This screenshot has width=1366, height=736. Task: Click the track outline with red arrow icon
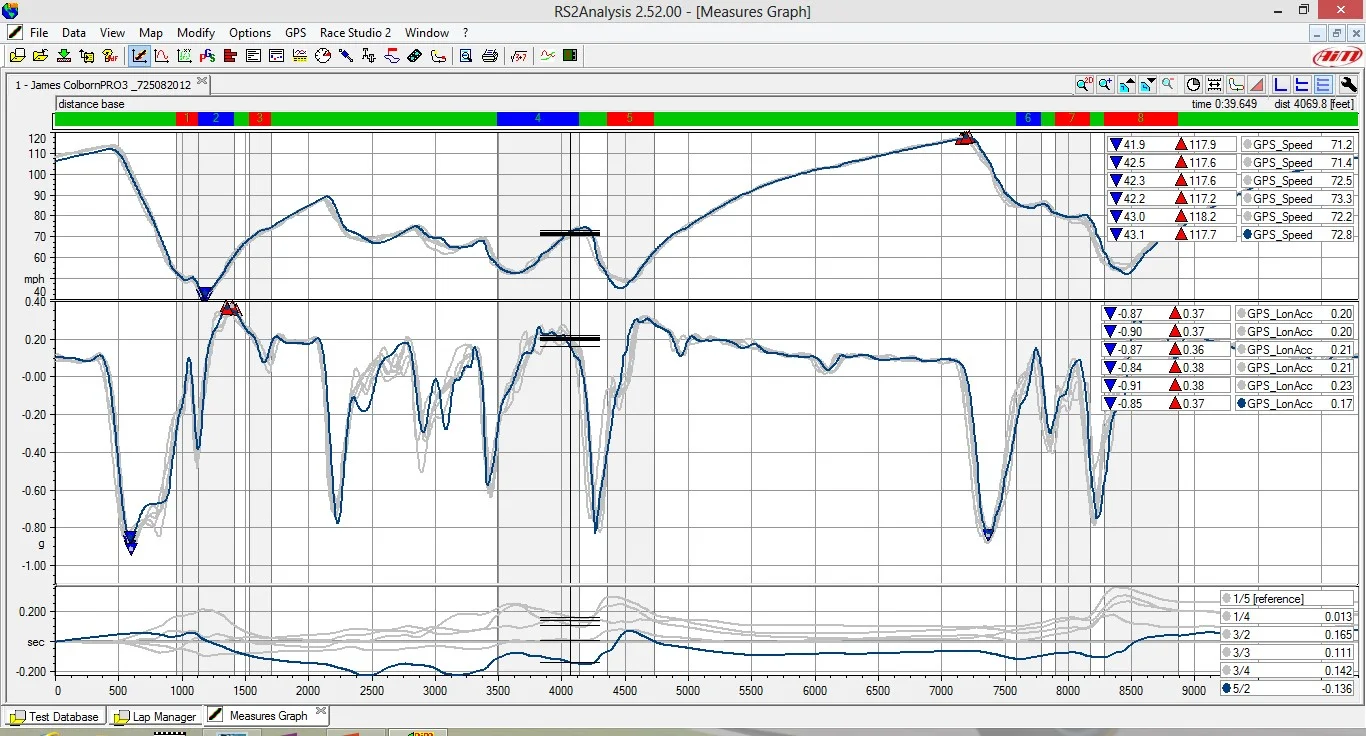click(x=438, y=56)
